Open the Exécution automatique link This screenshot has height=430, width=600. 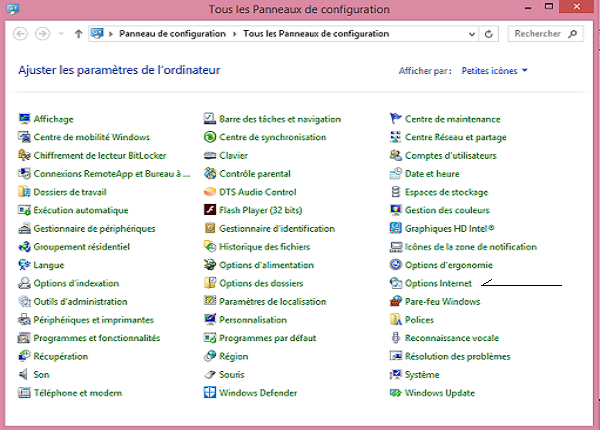pyautogui.click(x=81, y=210)
